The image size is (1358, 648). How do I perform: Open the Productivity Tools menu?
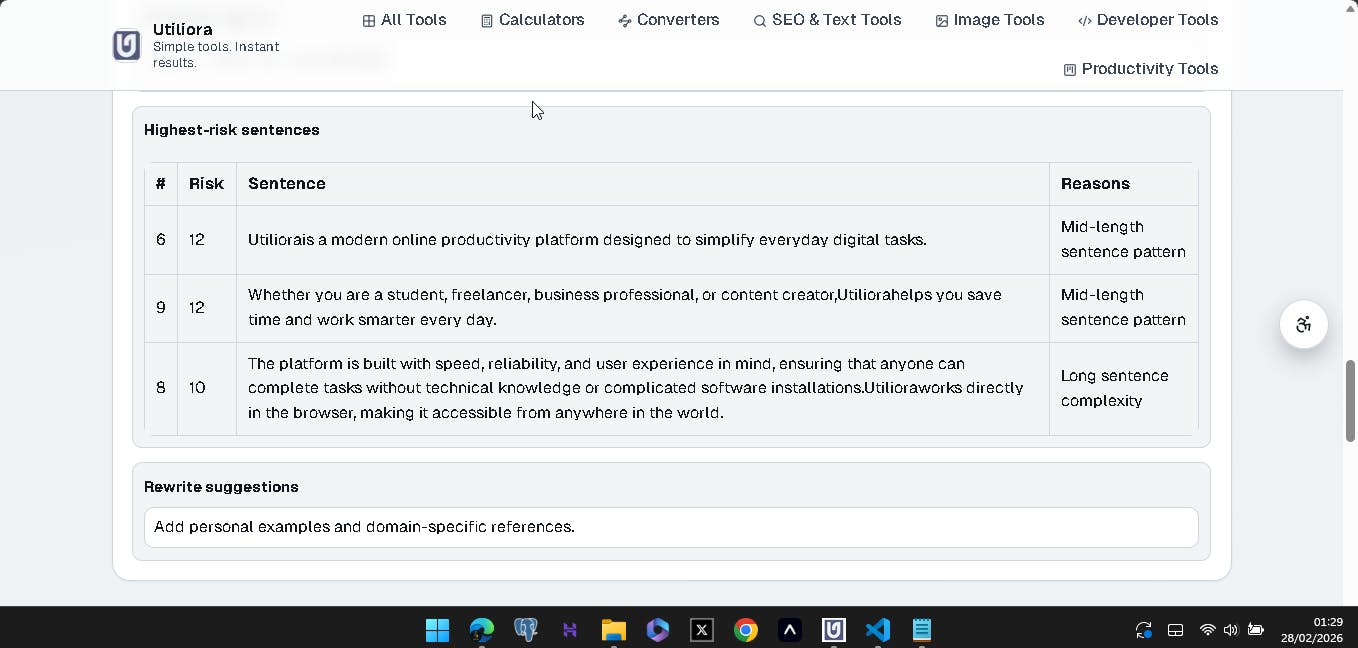(1141, 69)
